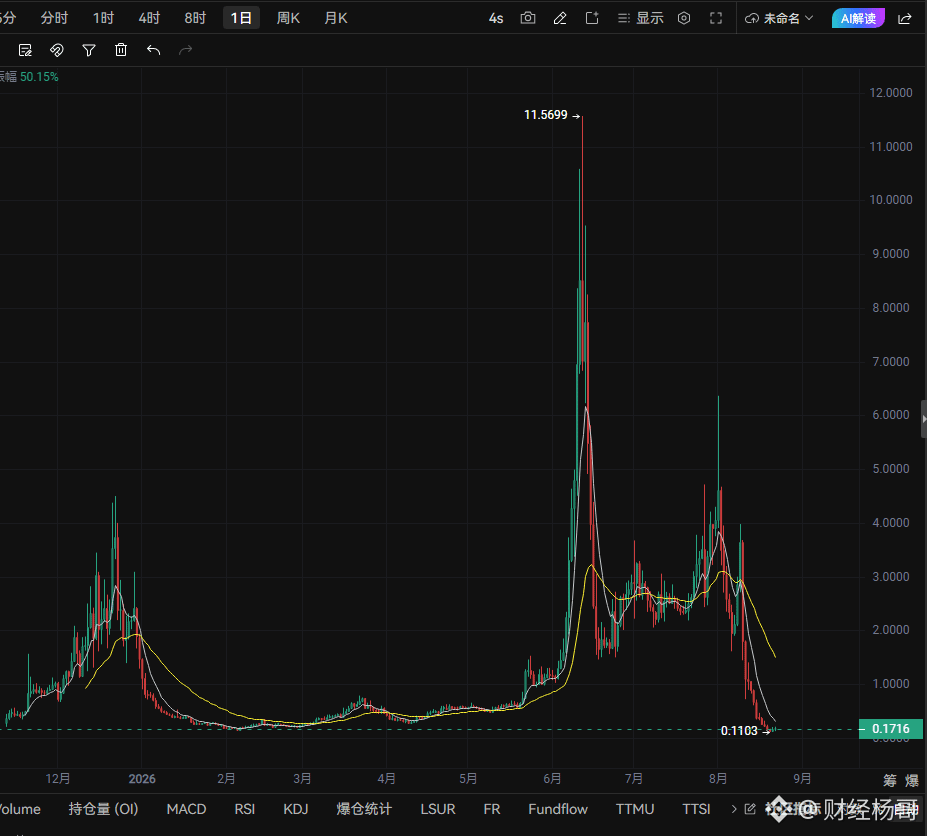Click the 12.0000 price axis label
The width and height of the screenshot is (927, 836).
point(891,93)
